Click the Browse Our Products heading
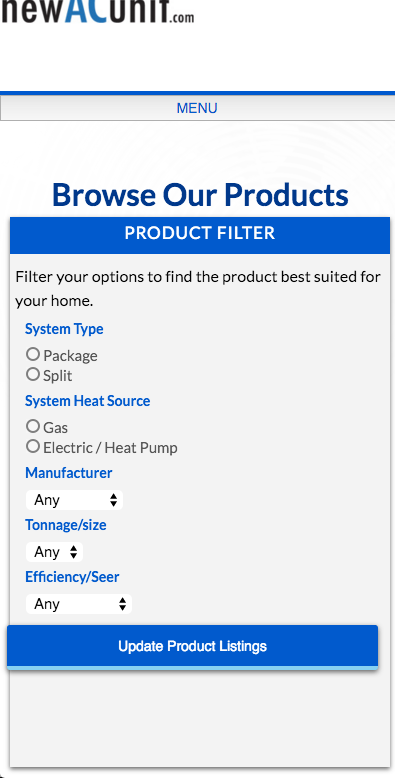 pos(200,194)
